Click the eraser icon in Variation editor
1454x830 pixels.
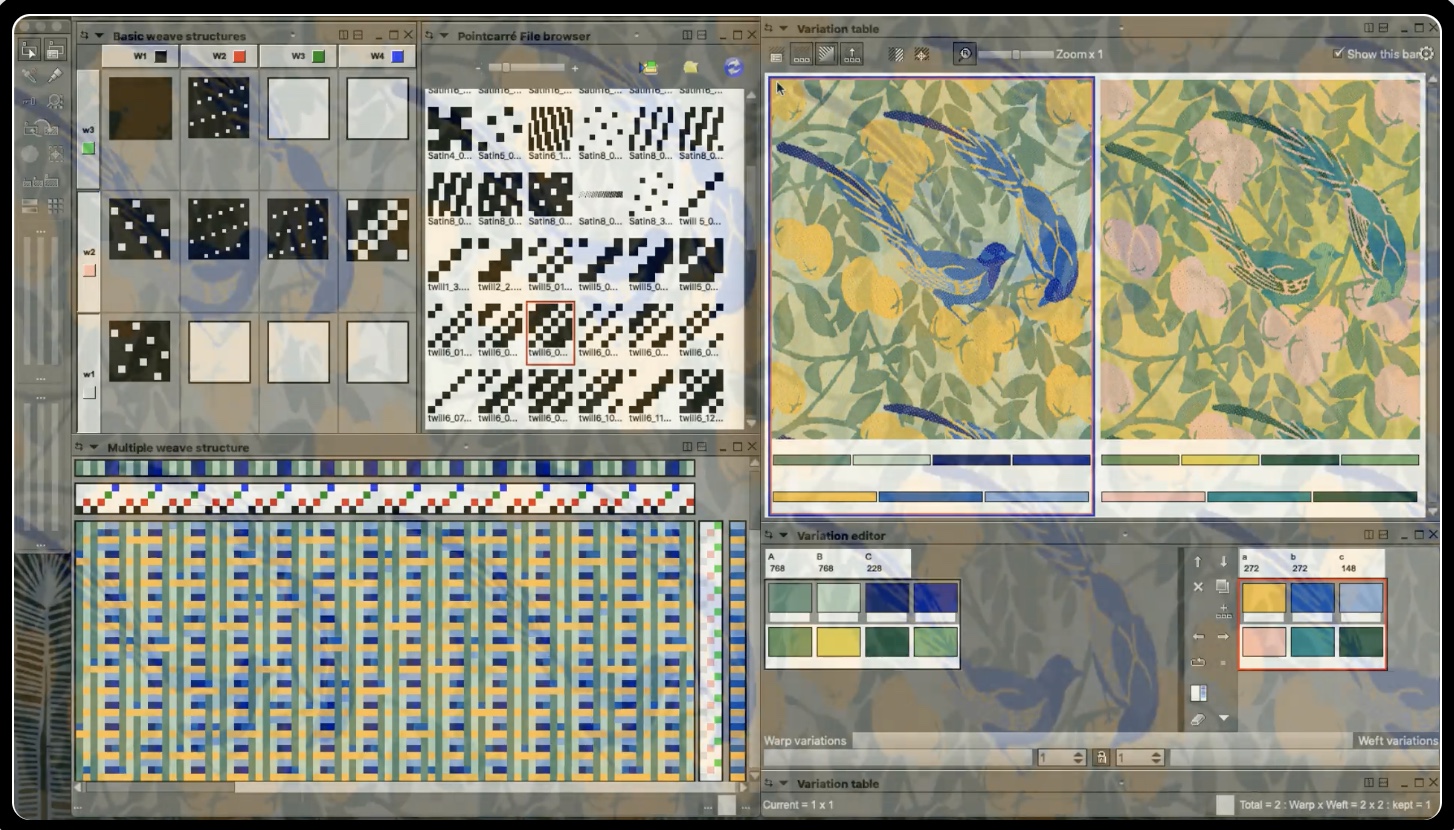pos(1198,718)
